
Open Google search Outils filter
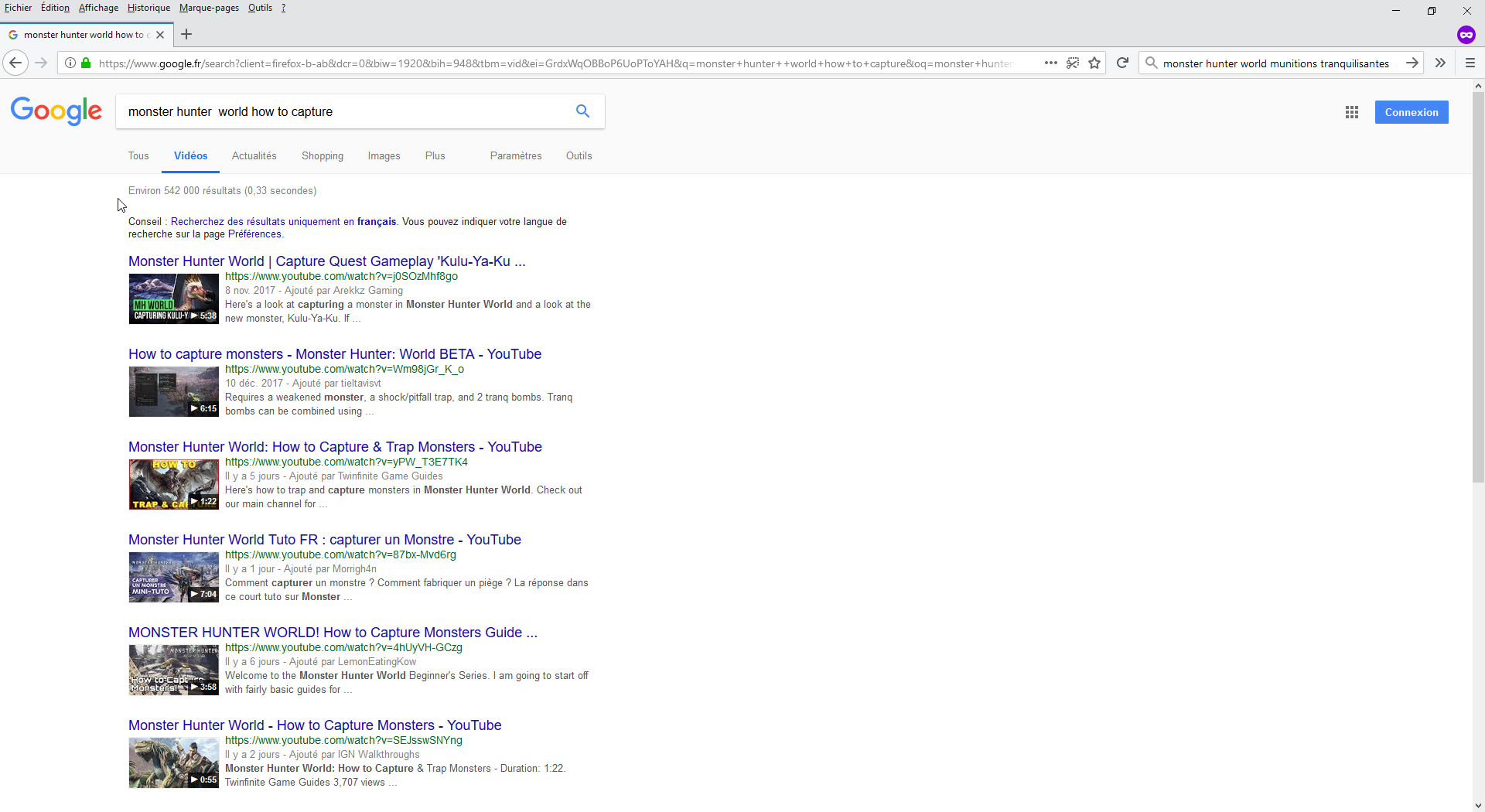[x=579, y=155]
